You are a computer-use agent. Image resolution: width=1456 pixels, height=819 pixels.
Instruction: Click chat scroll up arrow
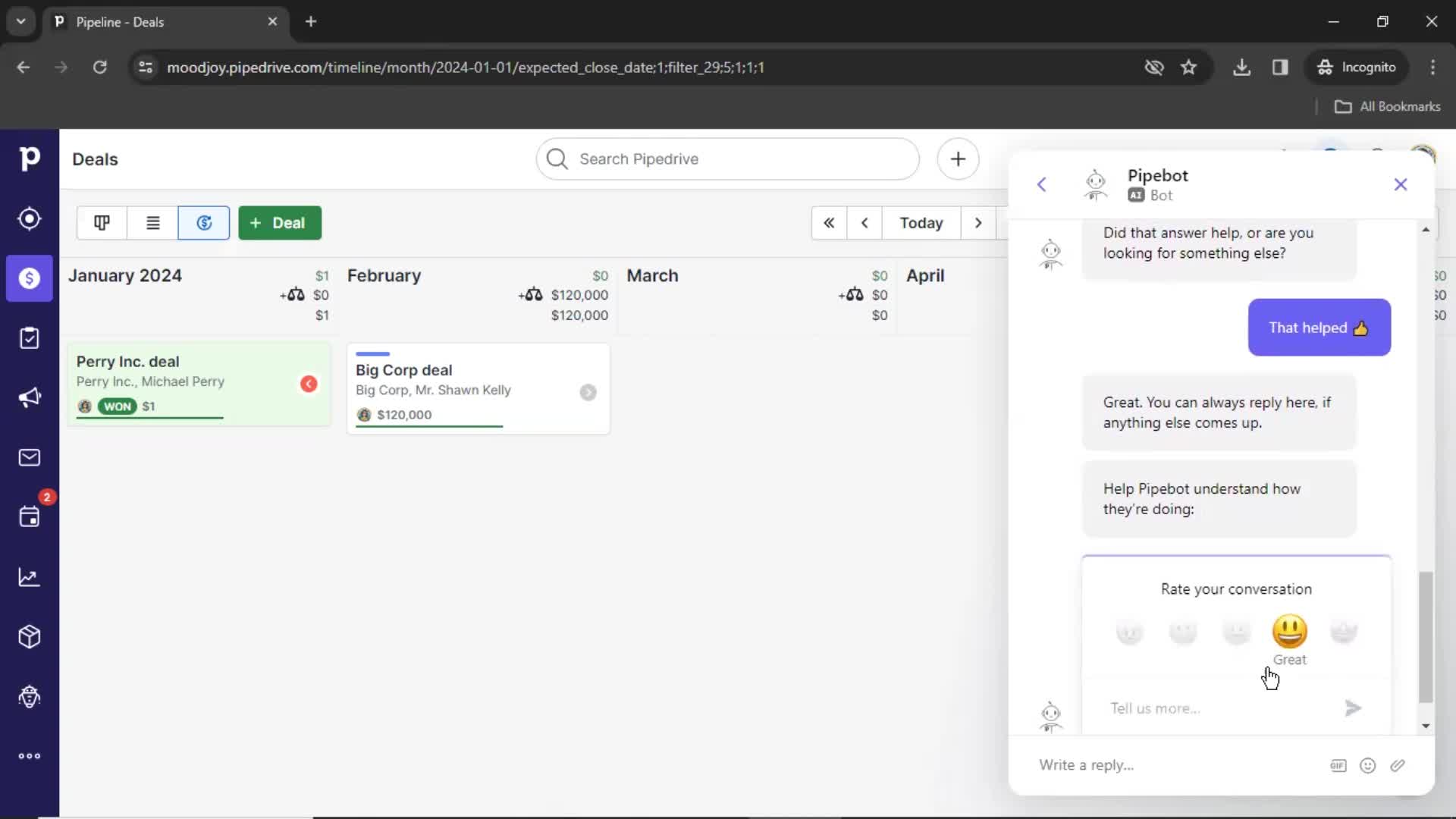(x=1426, y=229)
